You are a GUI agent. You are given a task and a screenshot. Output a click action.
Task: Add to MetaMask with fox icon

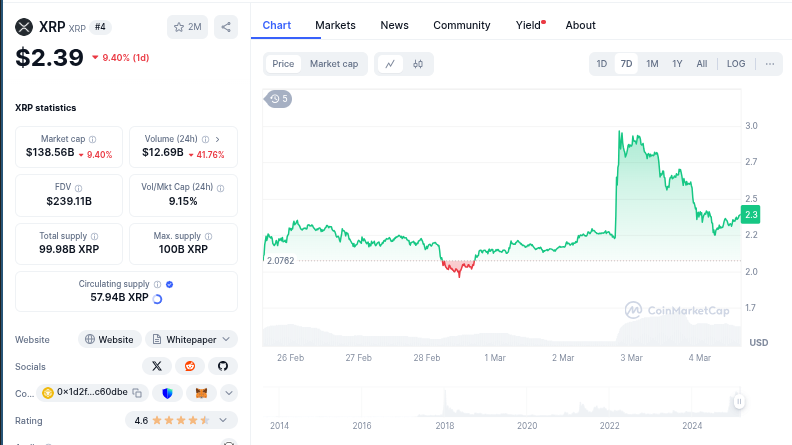202,393
